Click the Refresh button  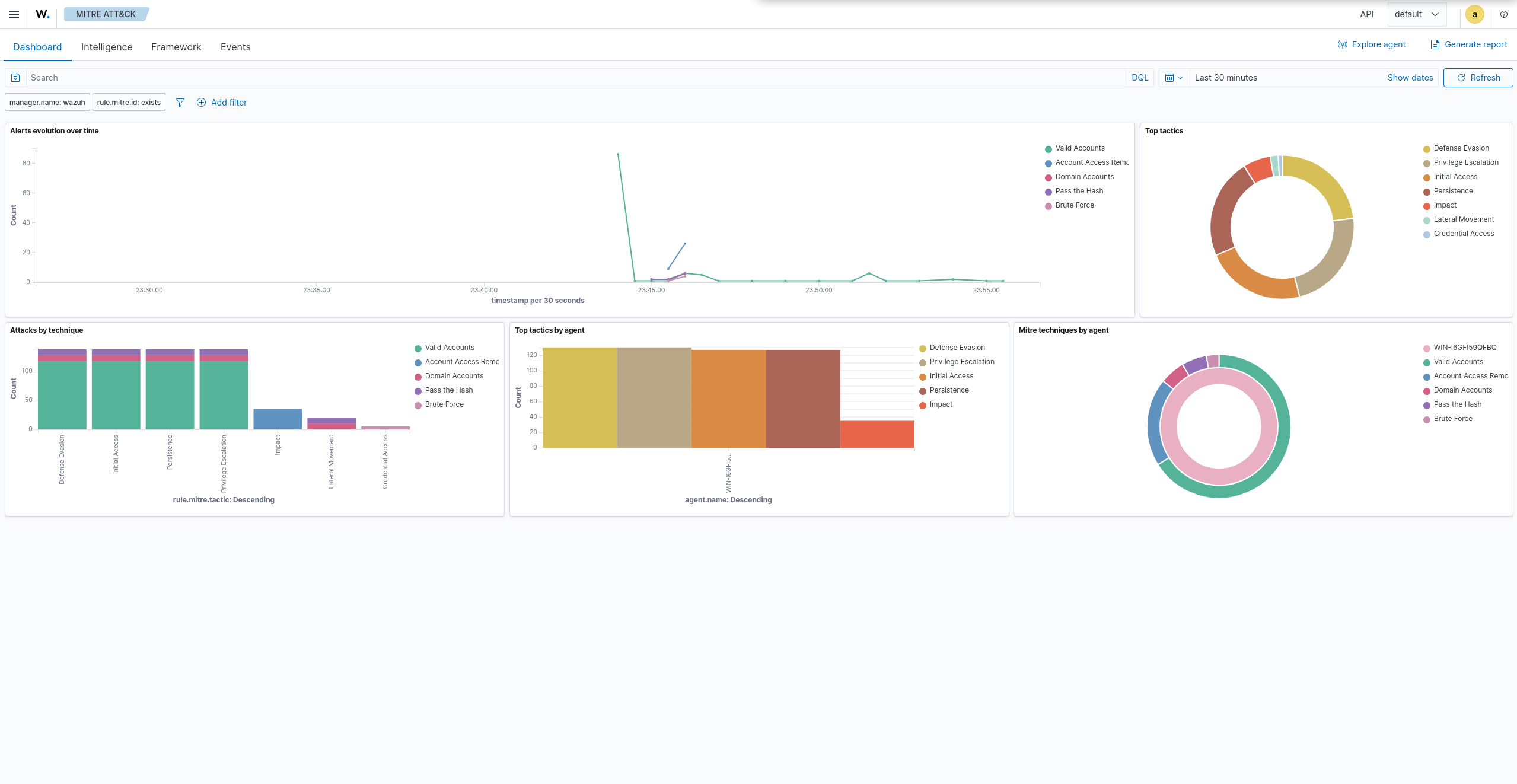pyautogui.click(x=1478, y=78)
